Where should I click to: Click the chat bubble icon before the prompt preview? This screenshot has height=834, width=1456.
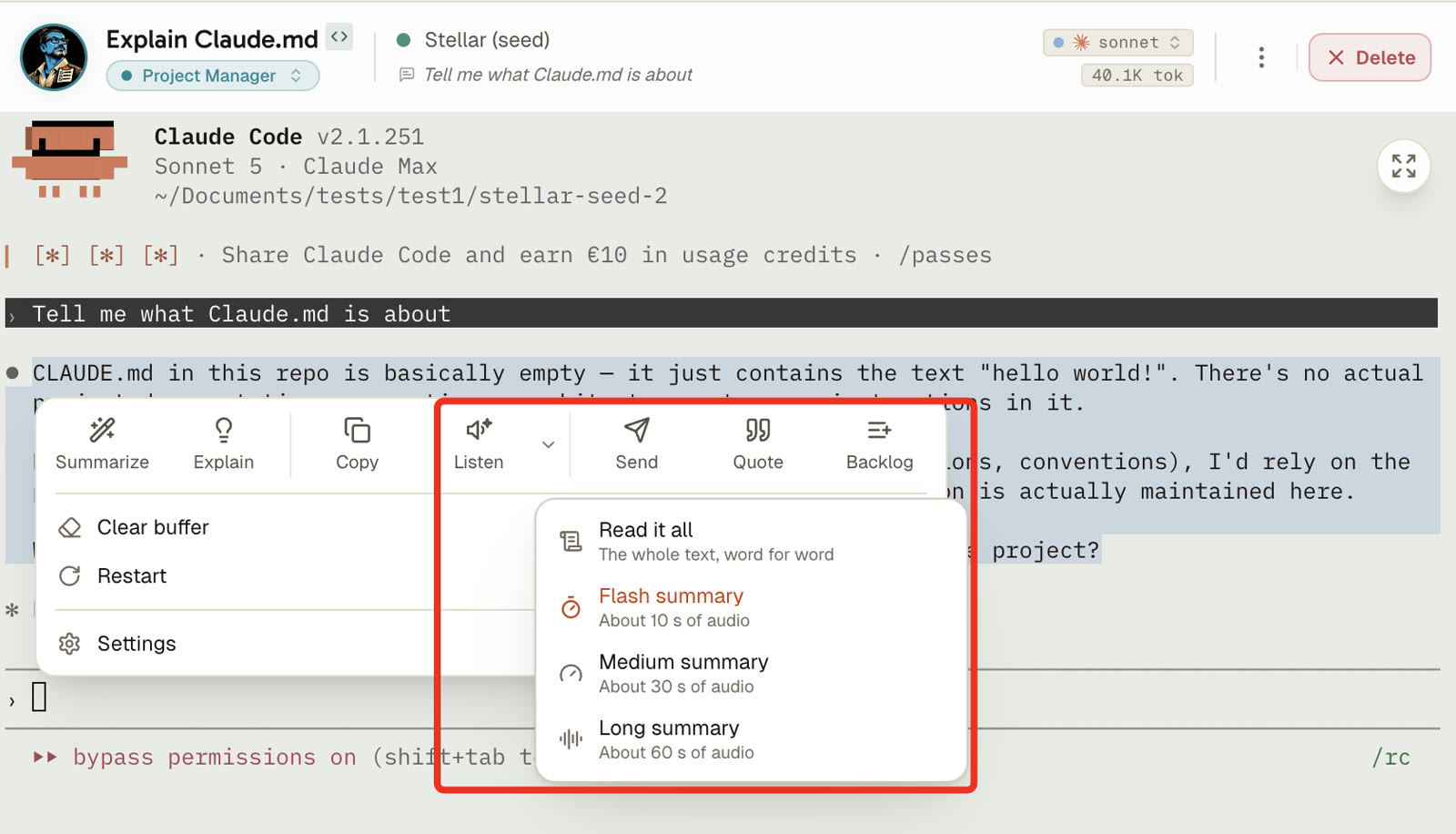(407, 75)
